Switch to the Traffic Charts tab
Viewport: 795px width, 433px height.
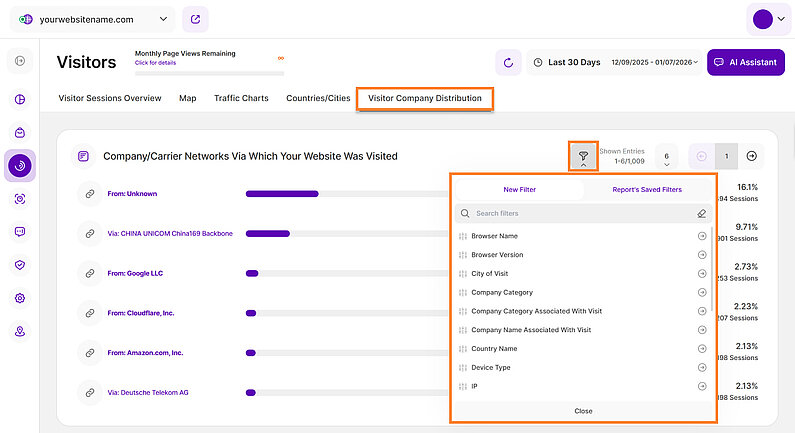tap(241, 98)
